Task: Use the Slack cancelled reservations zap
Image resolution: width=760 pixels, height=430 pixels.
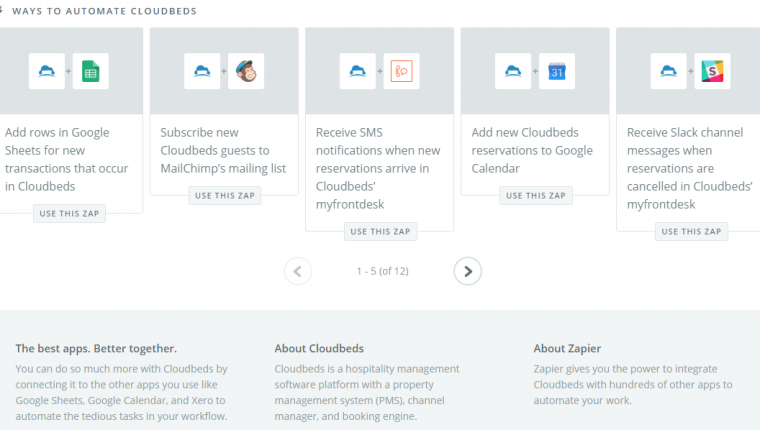Action: coord(691,231)
